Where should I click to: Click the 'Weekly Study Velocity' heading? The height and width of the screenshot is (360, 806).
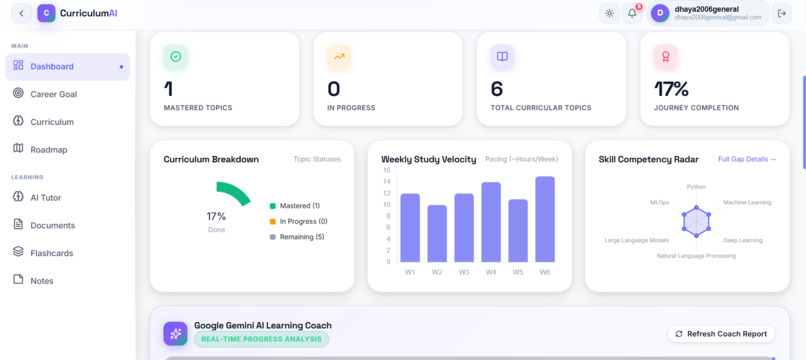pyautogui.click(x=429, y=159)
